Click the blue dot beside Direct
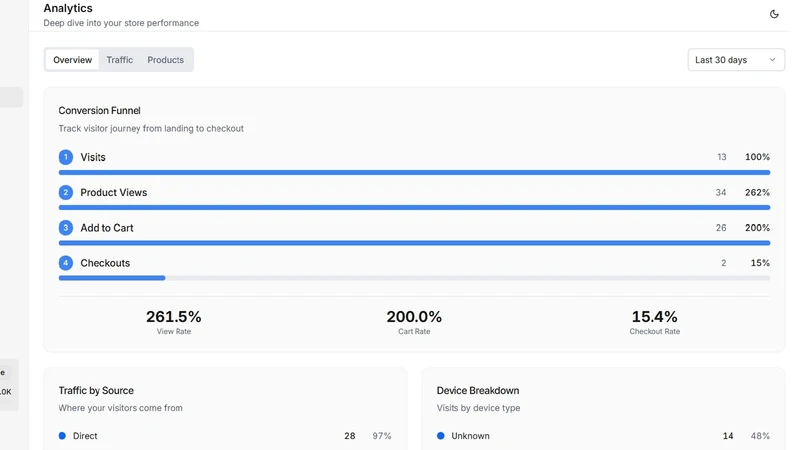This screenshot has height=450, width=800. (x=62, y=436)
